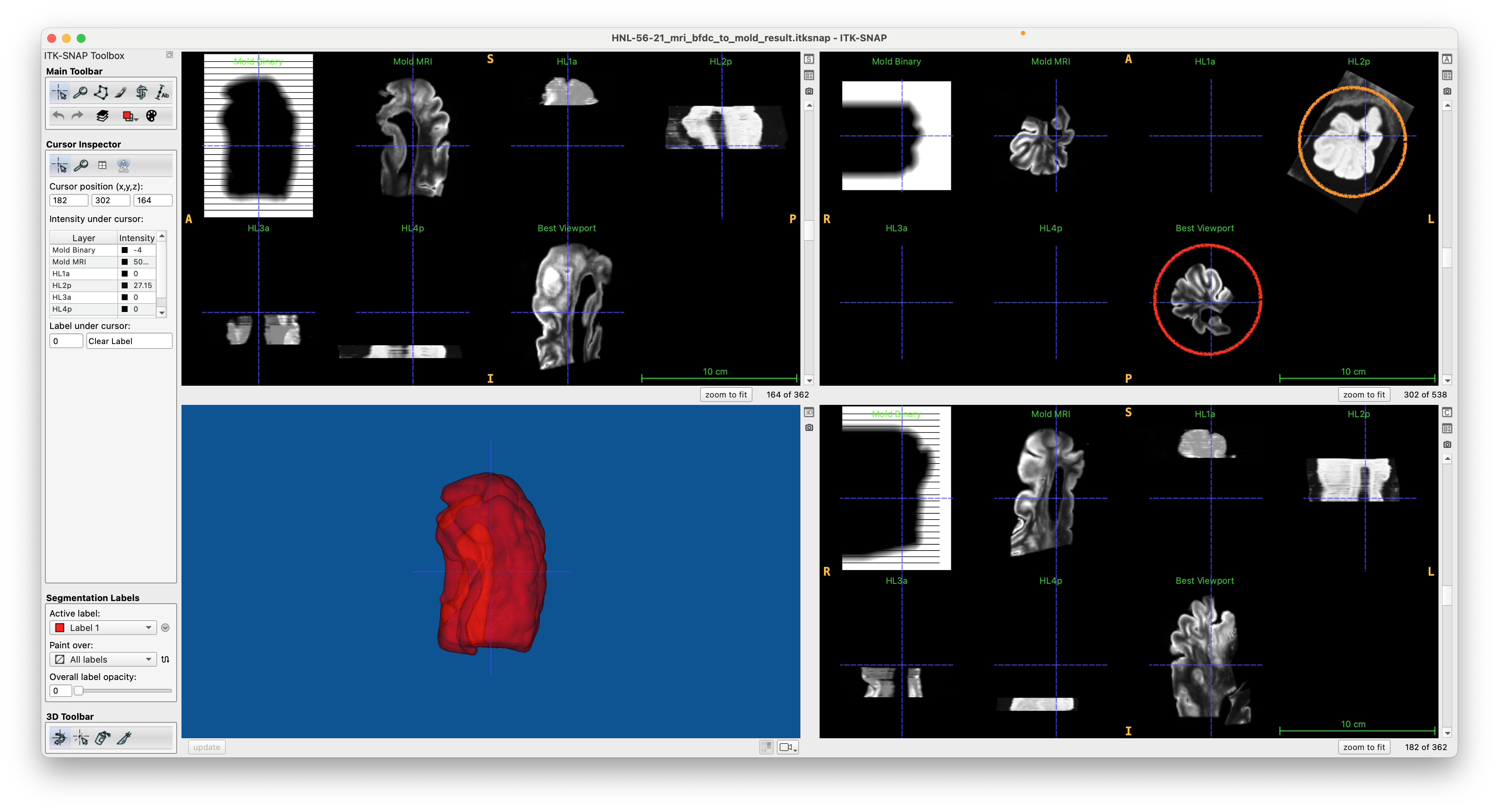
Task: Click the Undo arrow
Action: pos(58,116)
